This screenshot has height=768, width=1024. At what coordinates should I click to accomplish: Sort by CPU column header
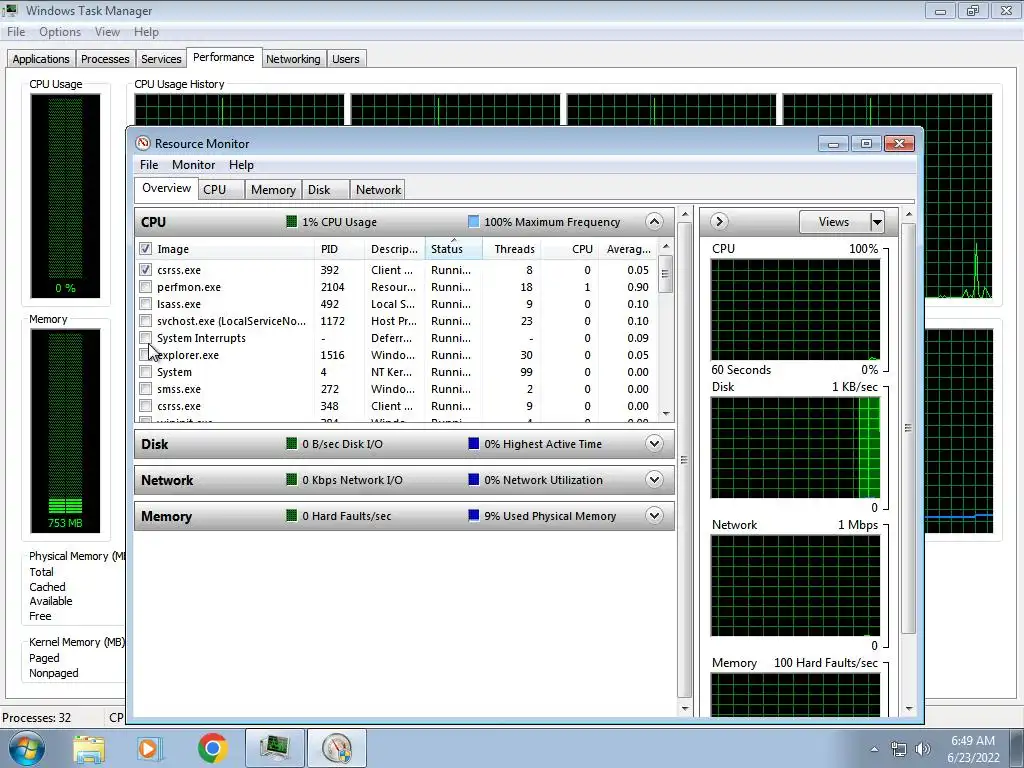(569, 249)
